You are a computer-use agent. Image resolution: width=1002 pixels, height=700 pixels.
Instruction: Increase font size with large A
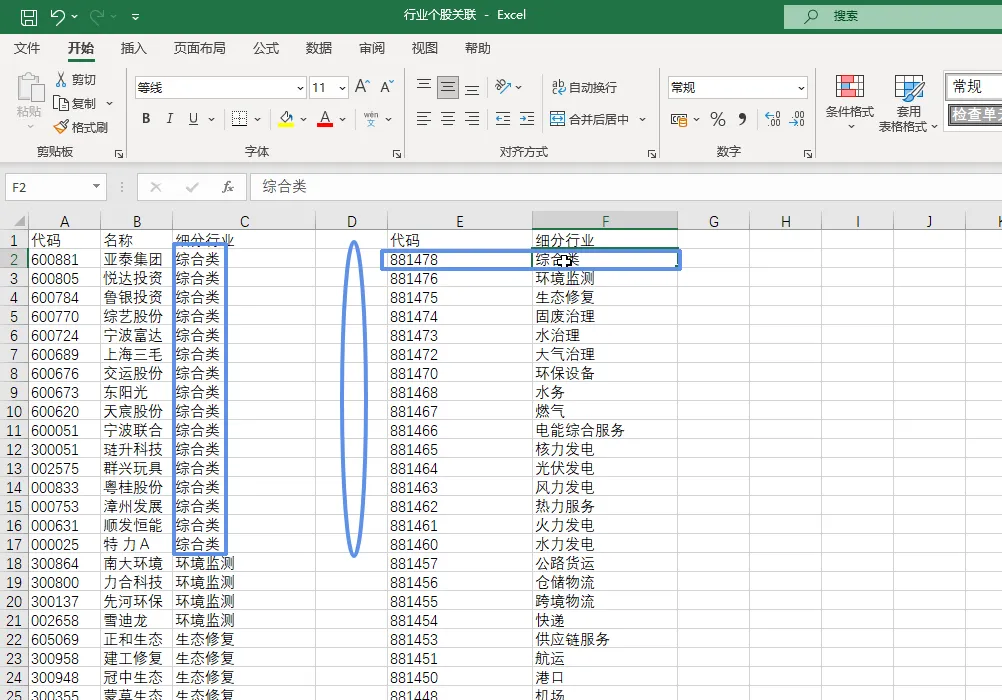pos(362,87)
